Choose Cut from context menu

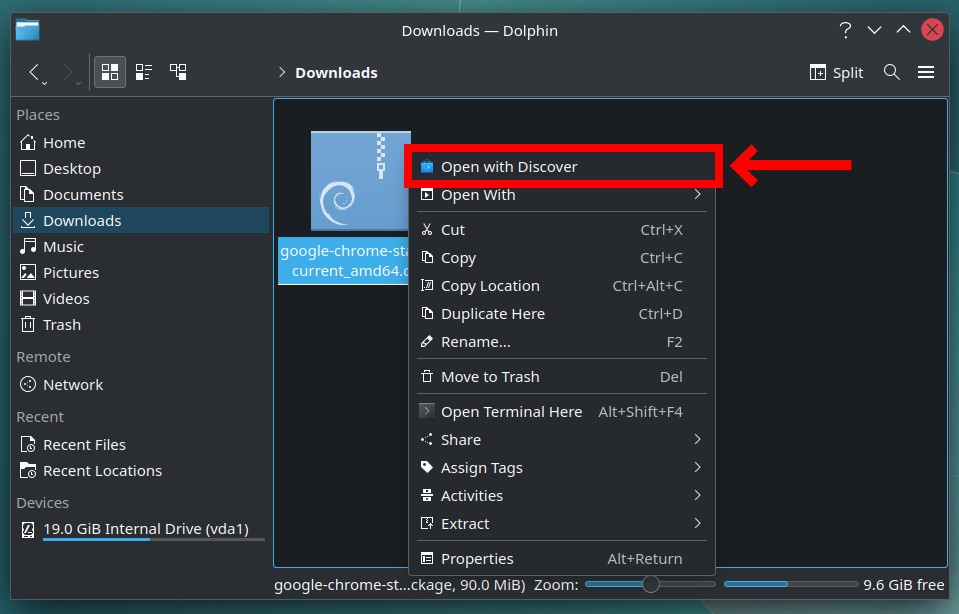tap(561, 230)
